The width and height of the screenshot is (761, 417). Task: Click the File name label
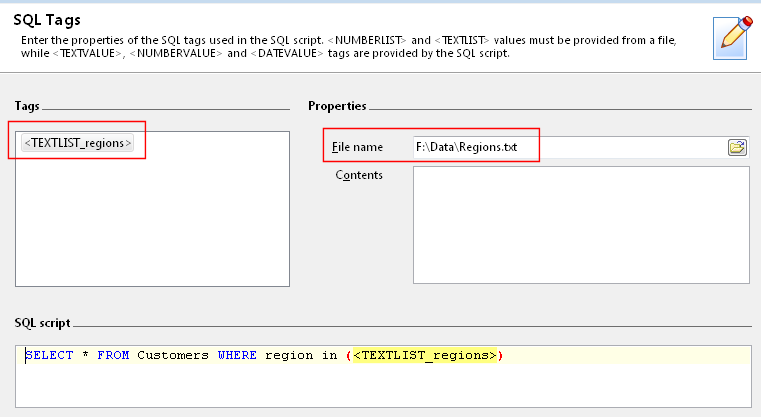357,147
